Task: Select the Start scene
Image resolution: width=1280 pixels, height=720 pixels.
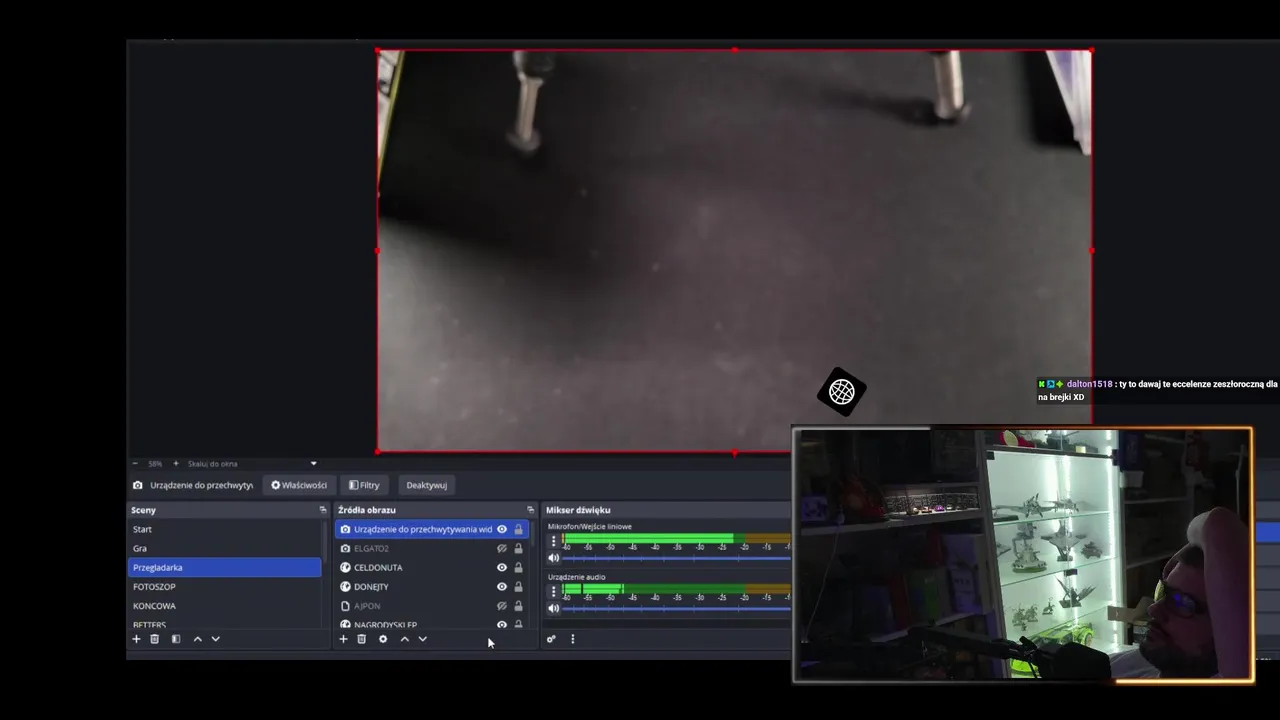Action: [225, 529]
